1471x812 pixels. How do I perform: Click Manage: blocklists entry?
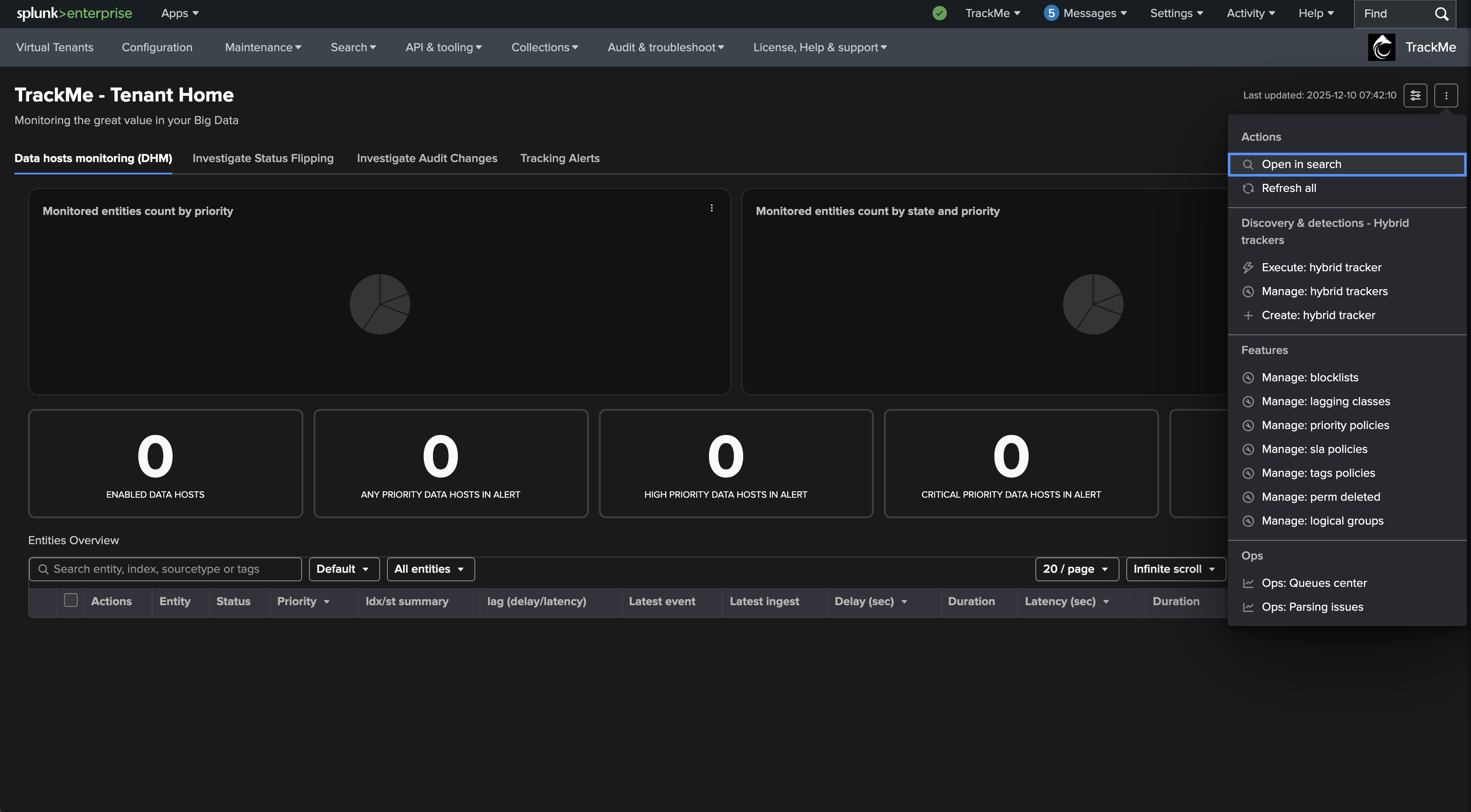[x=1309, y=378]
